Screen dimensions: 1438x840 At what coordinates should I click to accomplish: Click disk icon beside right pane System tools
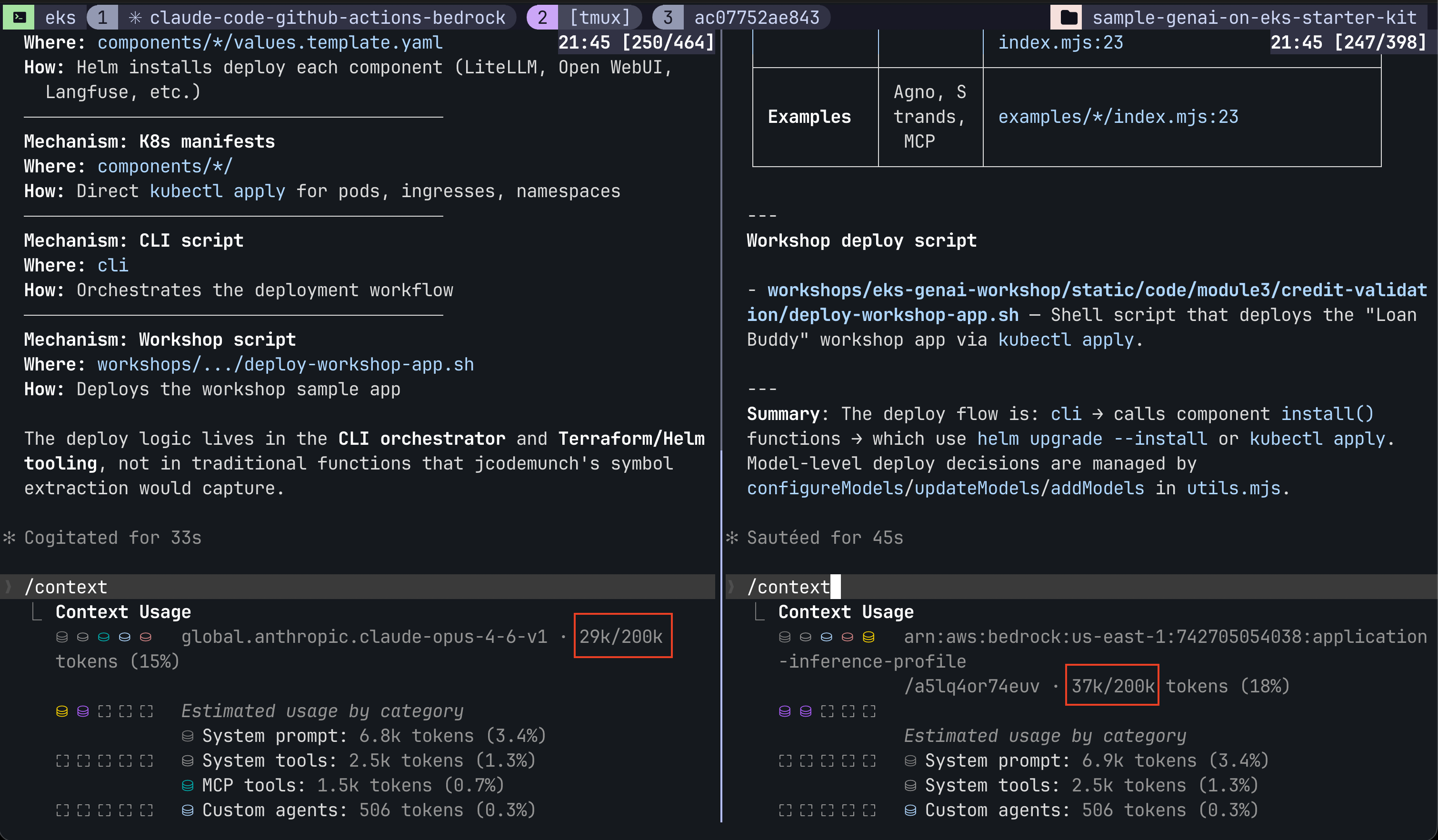click(910, 786)
